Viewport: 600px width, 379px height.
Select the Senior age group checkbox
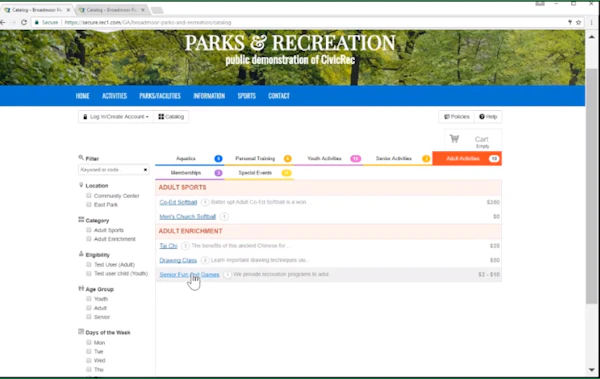click(89, 317)
